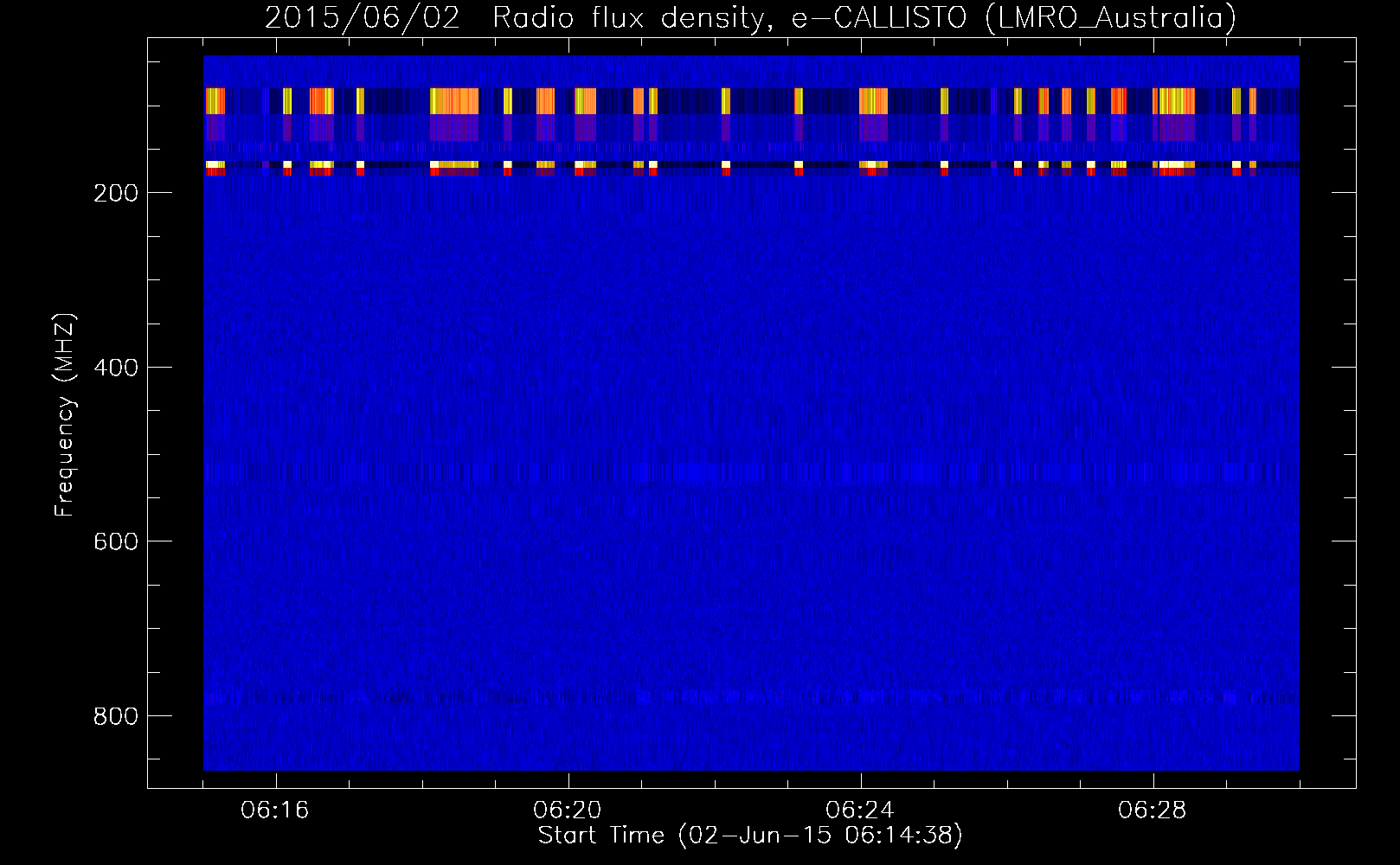The image size is (1400, 865).
Task: Click the 06:16 time tick label
Action: pyautogui.click(x=276, y=811)
